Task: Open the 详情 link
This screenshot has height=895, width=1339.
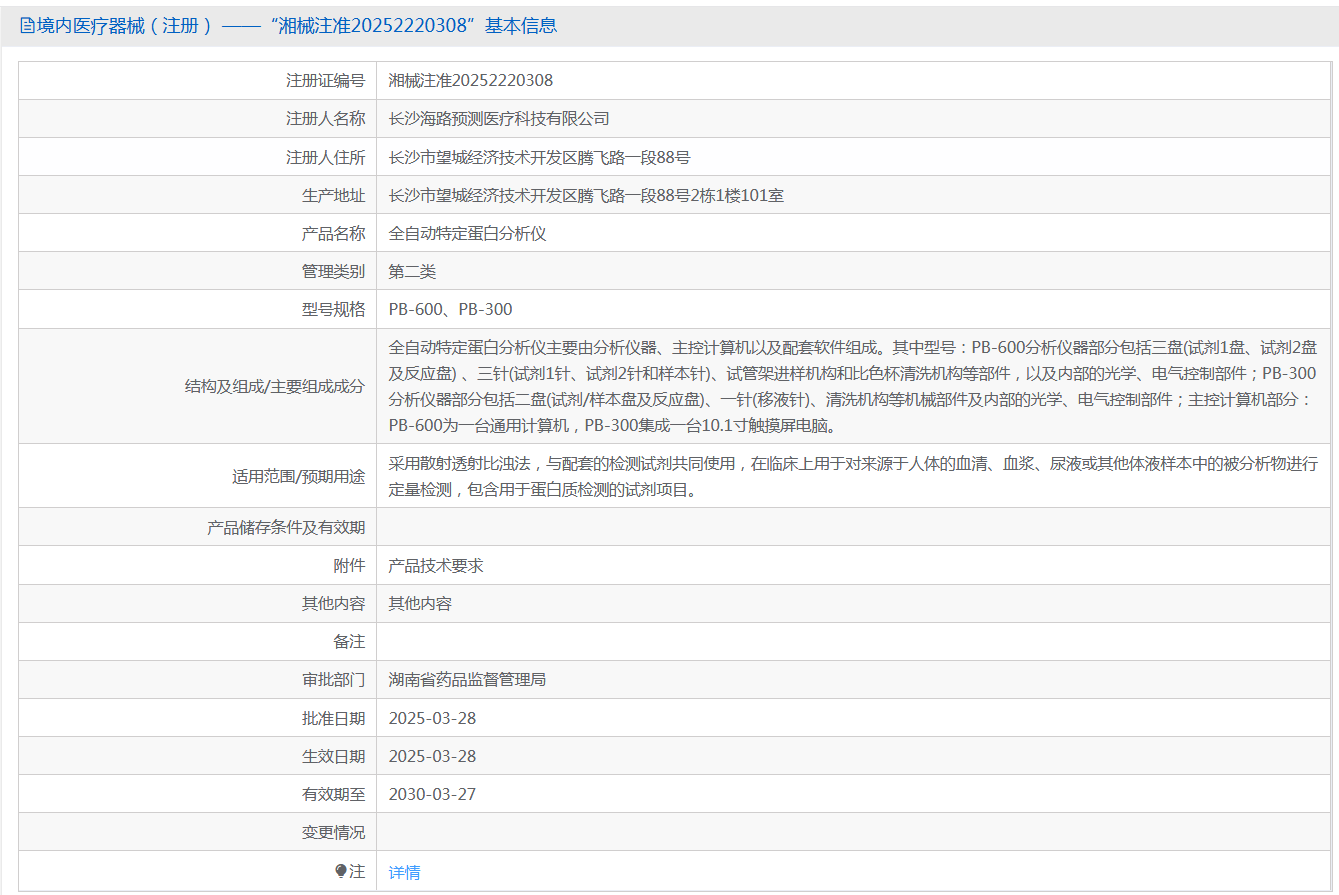Action: [404, 872]
